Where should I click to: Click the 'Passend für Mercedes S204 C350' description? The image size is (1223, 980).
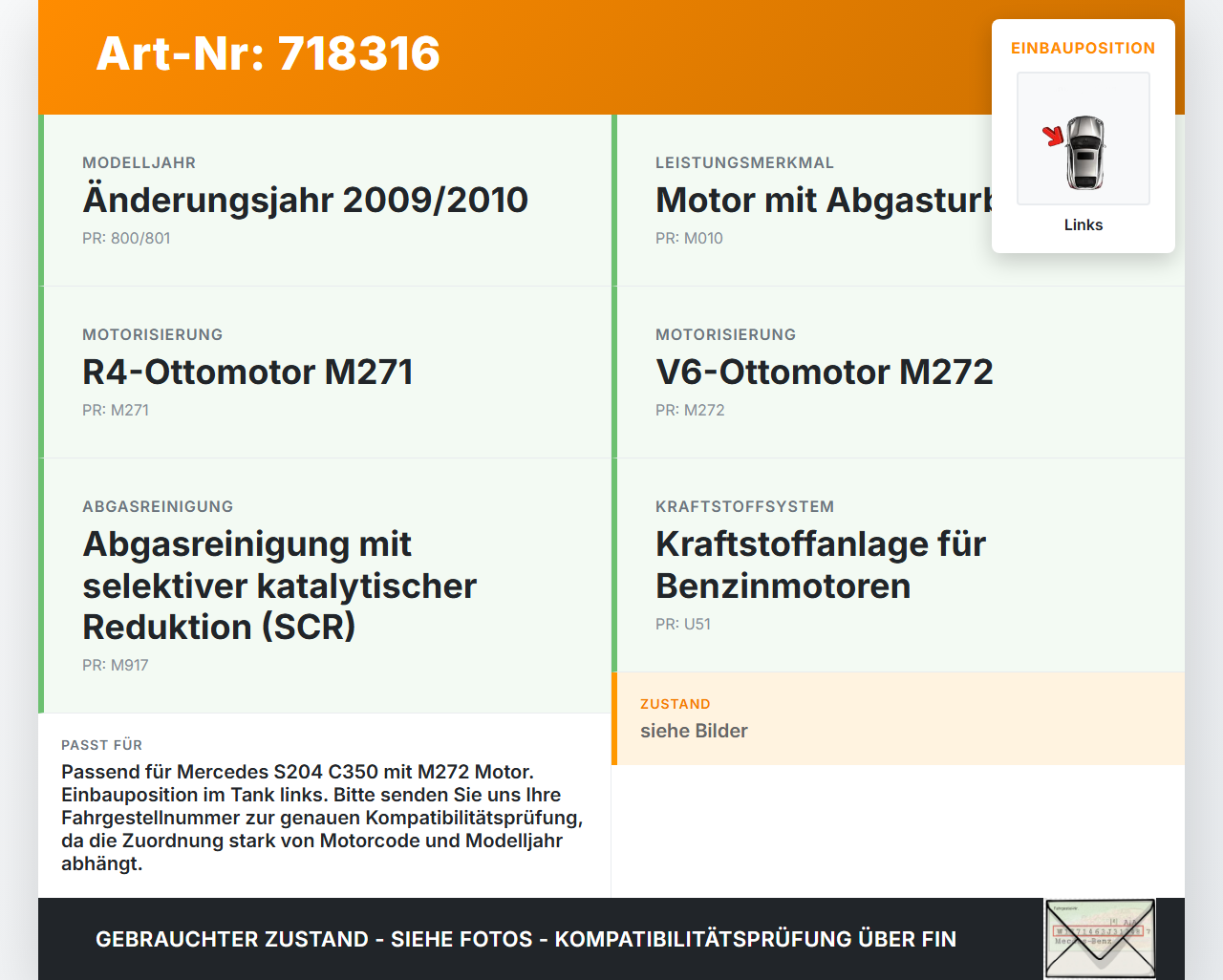click(x=322, y=818)
